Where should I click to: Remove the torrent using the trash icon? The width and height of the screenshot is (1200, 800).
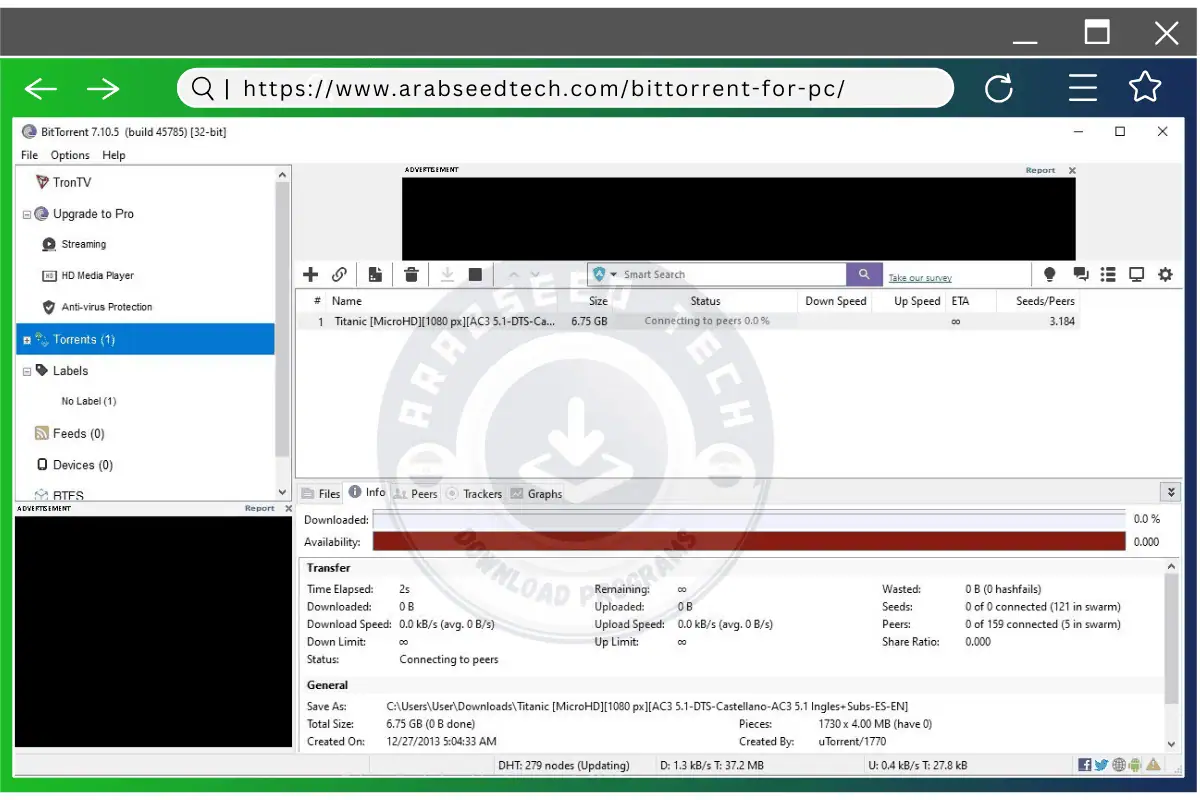411,274
